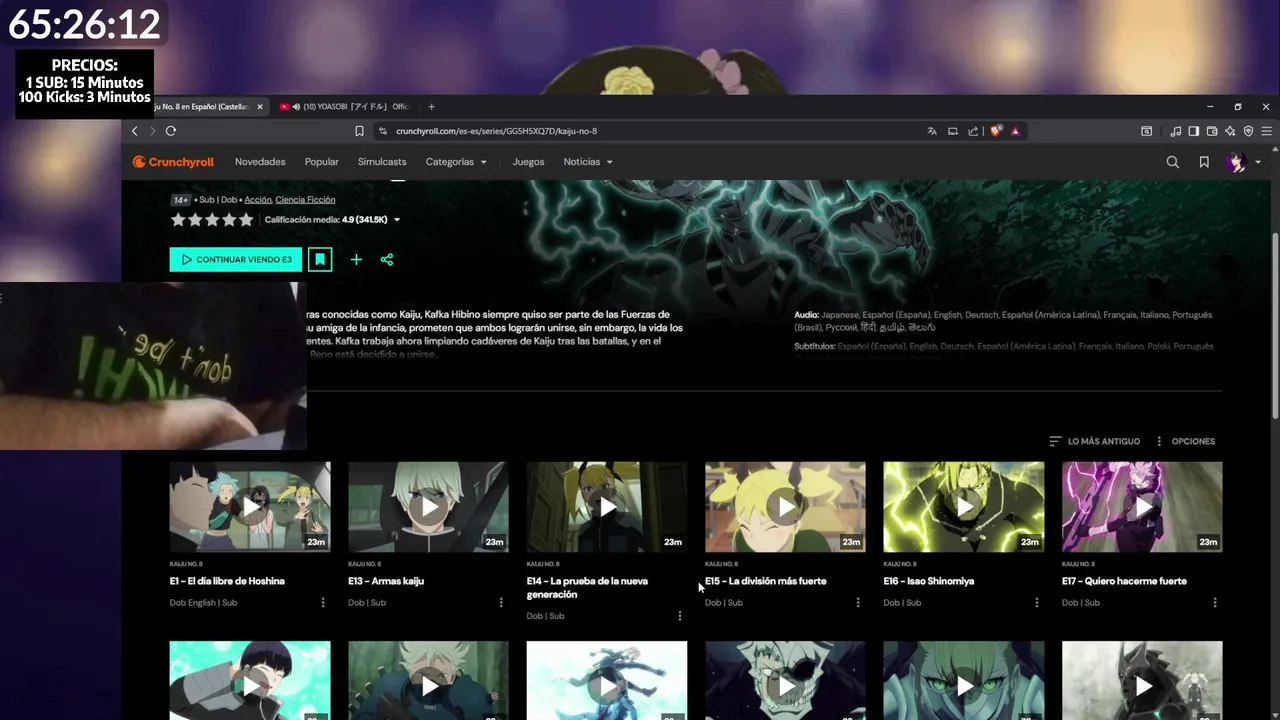Open Crunchyroll search magnifier icon
Screen dimensions: 1280x720
[1173, 162]
